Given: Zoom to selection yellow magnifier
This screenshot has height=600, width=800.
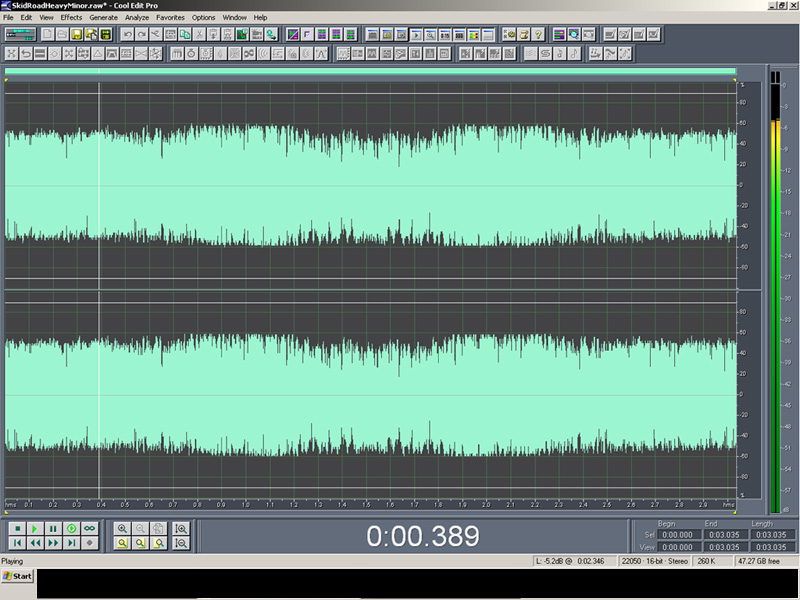Looking at the screenshot, I should point(122,543).
